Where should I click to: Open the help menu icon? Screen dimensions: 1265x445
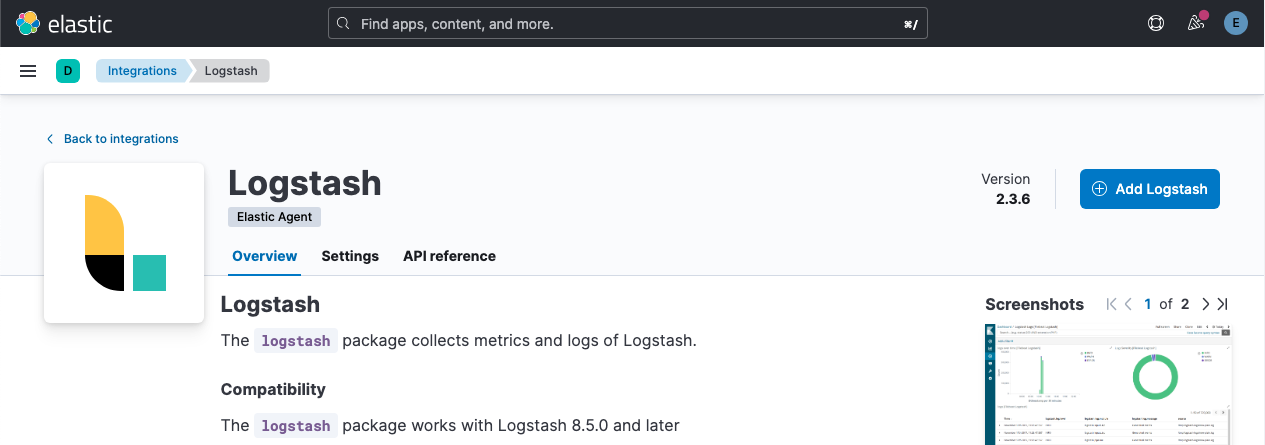pos(1156,23)
